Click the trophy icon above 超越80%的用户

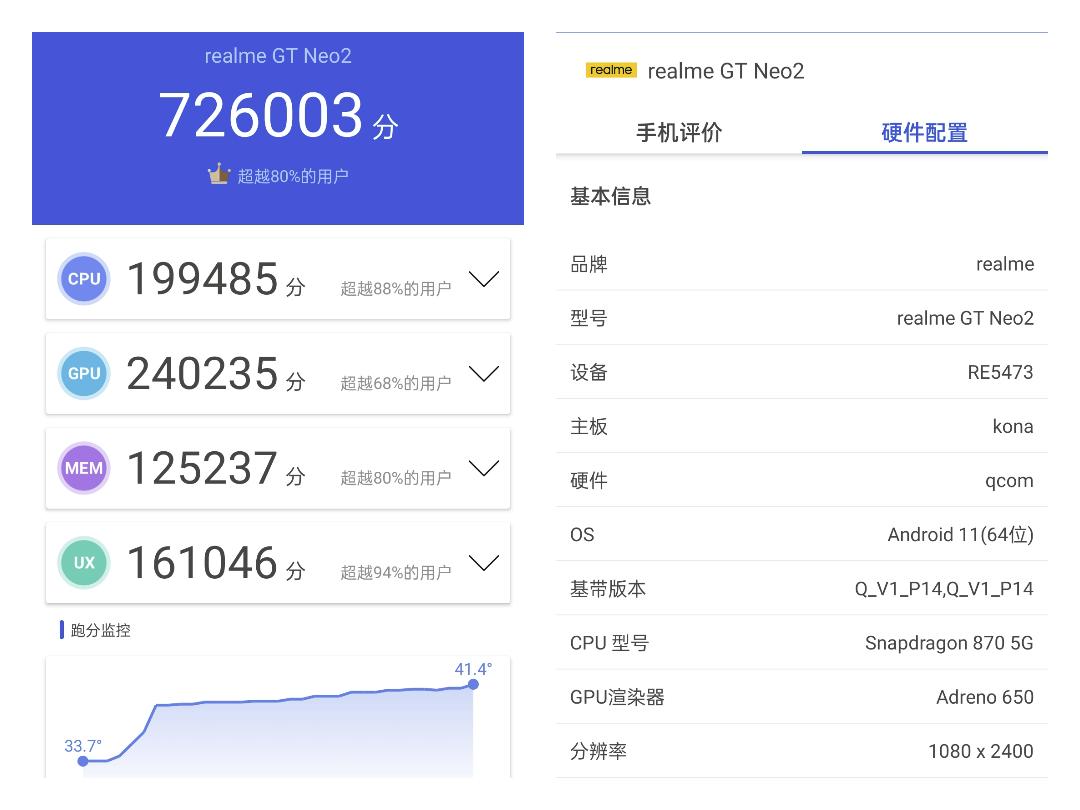[x=218, y=173]
